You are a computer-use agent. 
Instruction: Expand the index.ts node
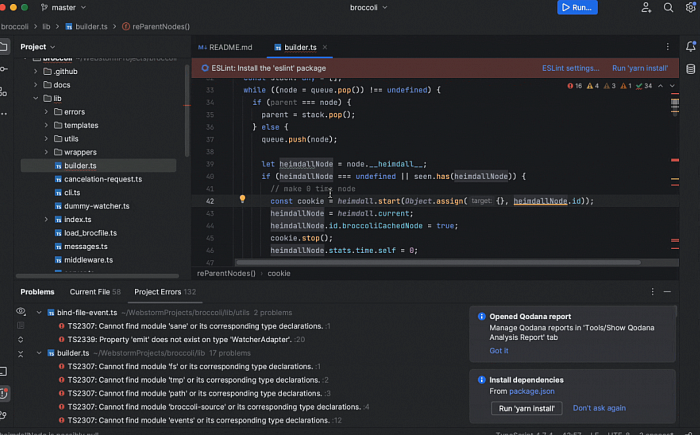[x=46, y=219]
